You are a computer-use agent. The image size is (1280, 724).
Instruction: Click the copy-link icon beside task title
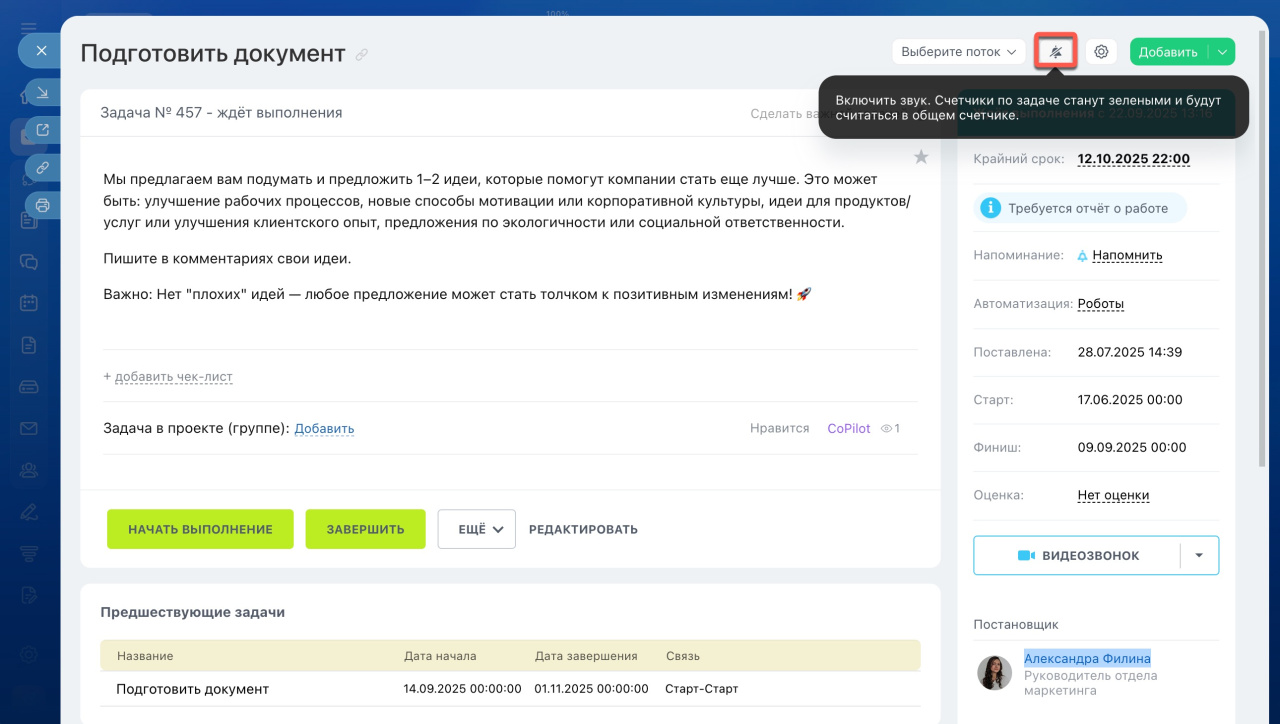(362, 55)
